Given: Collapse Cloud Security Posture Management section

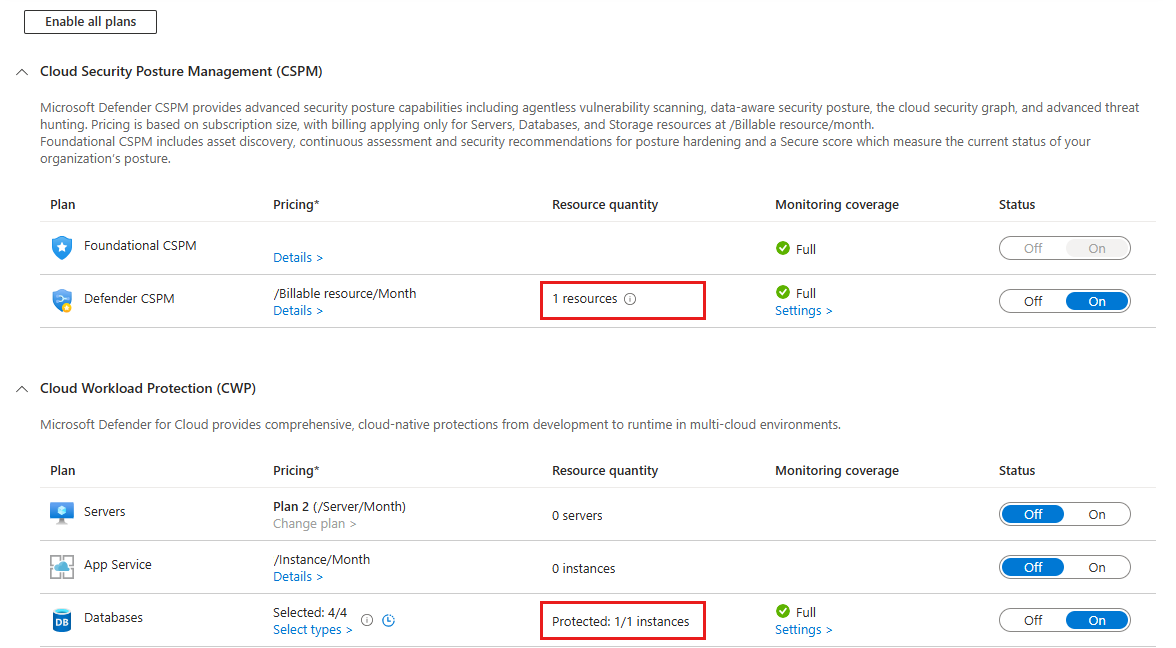Looking at the screenshot, I should click(x=22, y=72).
